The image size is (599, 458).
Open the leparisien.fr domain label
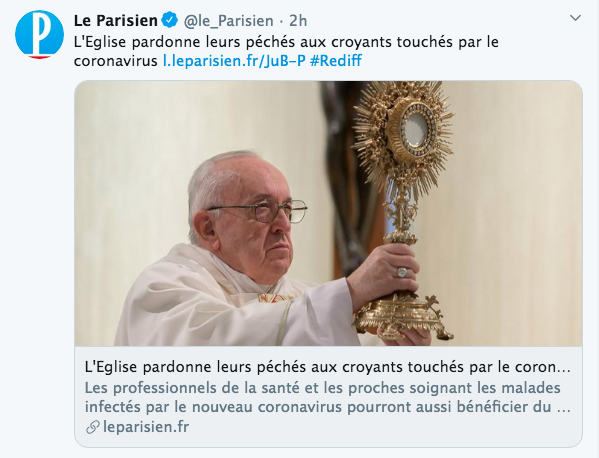pos(146,427)
